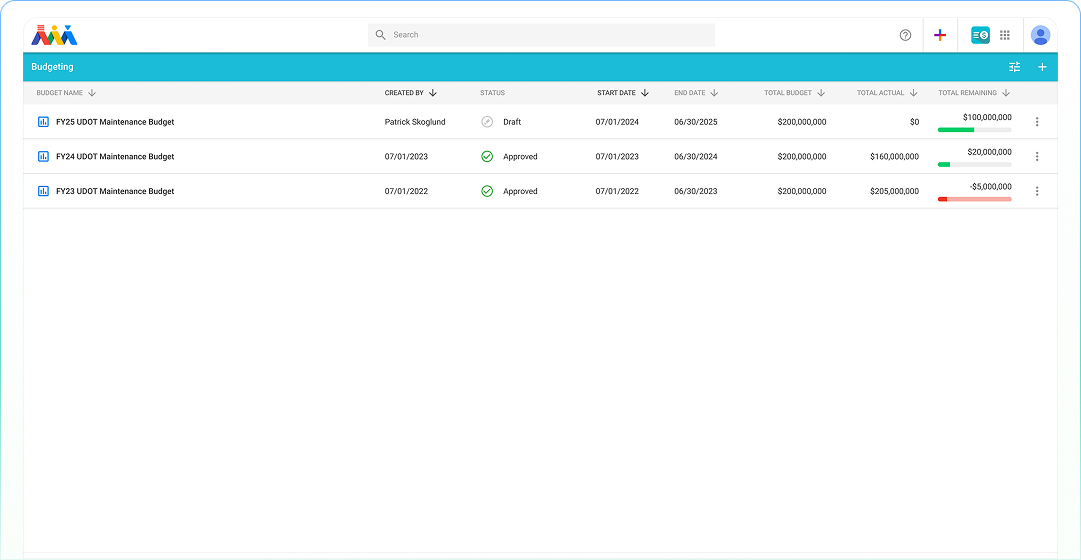The width and height of the screenshot is (1081, 560).
Task: Click Patrick Skoglund creator cell
Action: 415,122
